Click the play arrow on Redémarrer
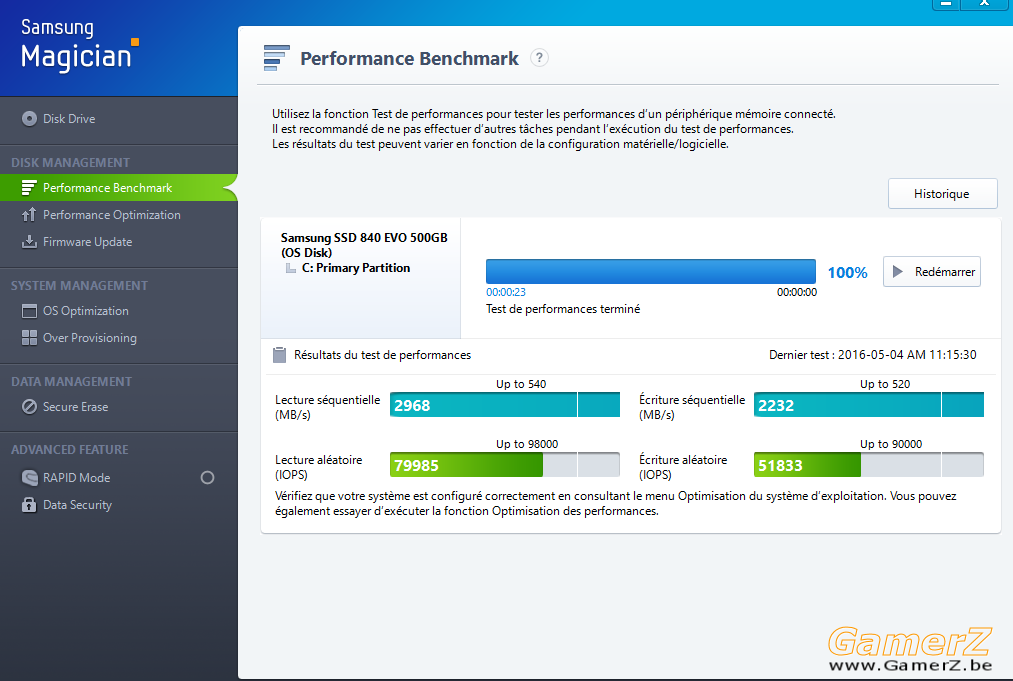The height and width of the screenshot is (681, 1013). point(897,272)
